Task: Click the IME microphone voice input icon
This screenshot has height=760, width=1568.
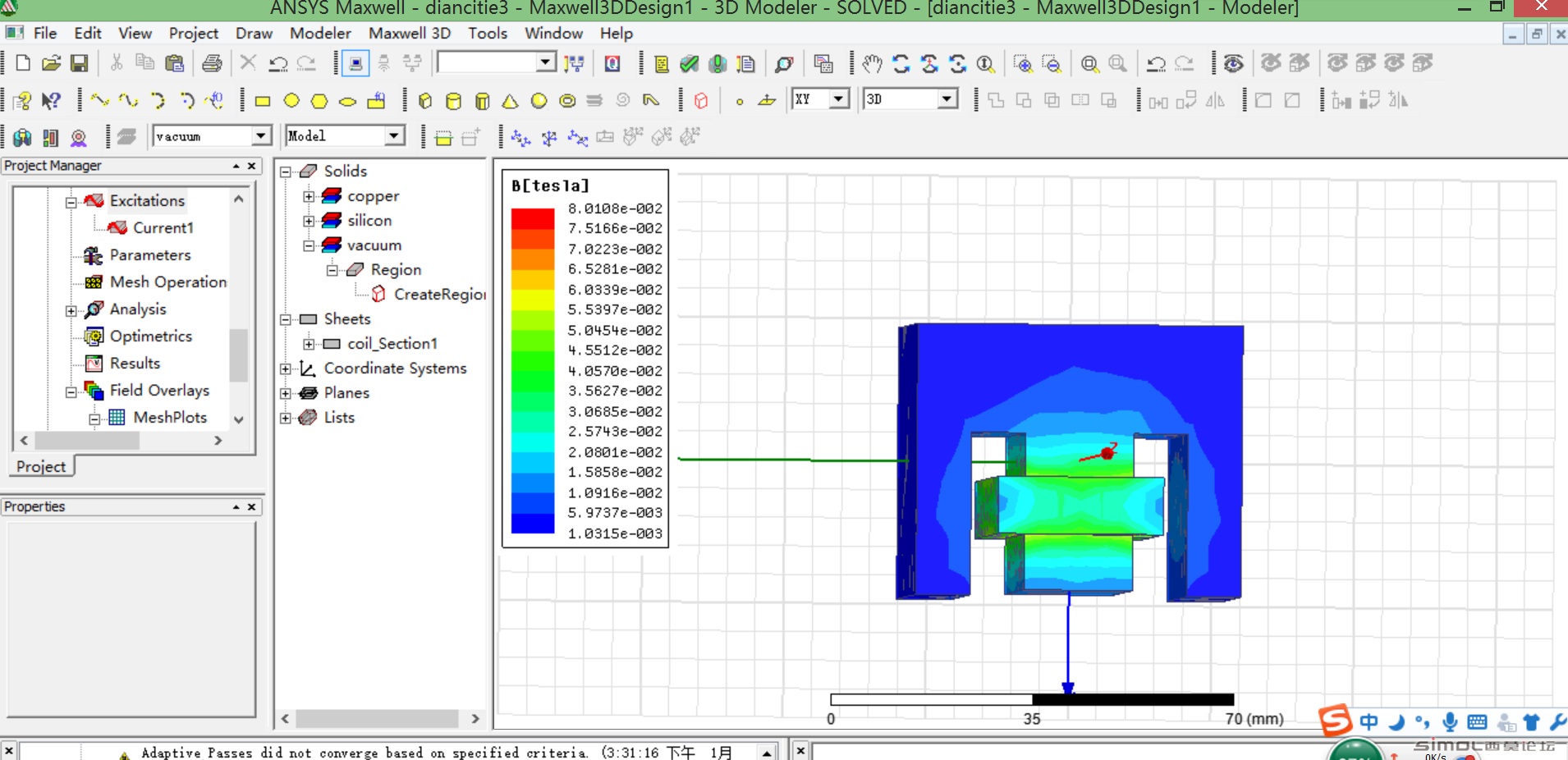Action: (1450, 722)
